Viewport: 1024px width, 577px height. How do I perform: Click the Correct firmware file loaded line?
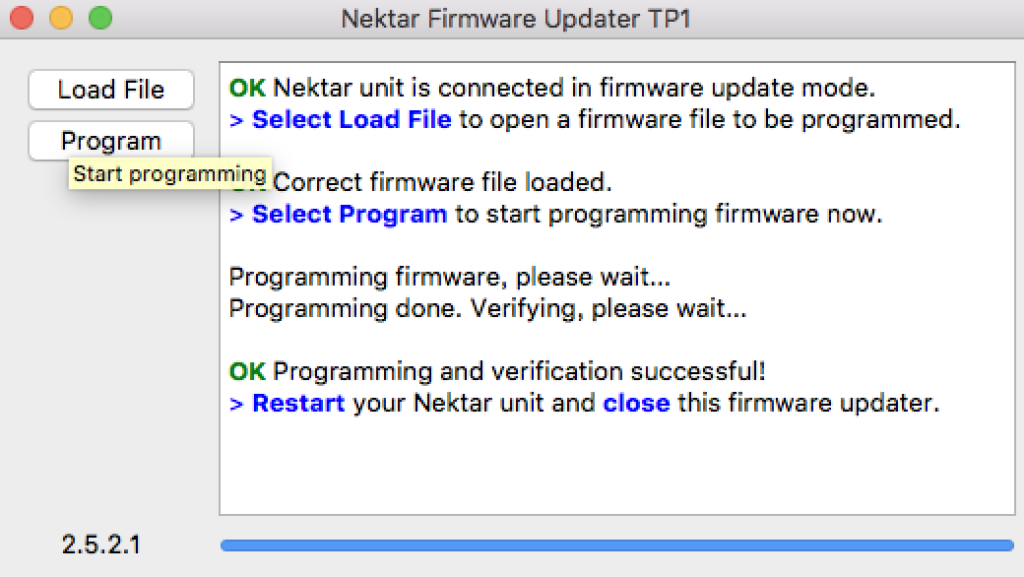[x=442, y=183]
